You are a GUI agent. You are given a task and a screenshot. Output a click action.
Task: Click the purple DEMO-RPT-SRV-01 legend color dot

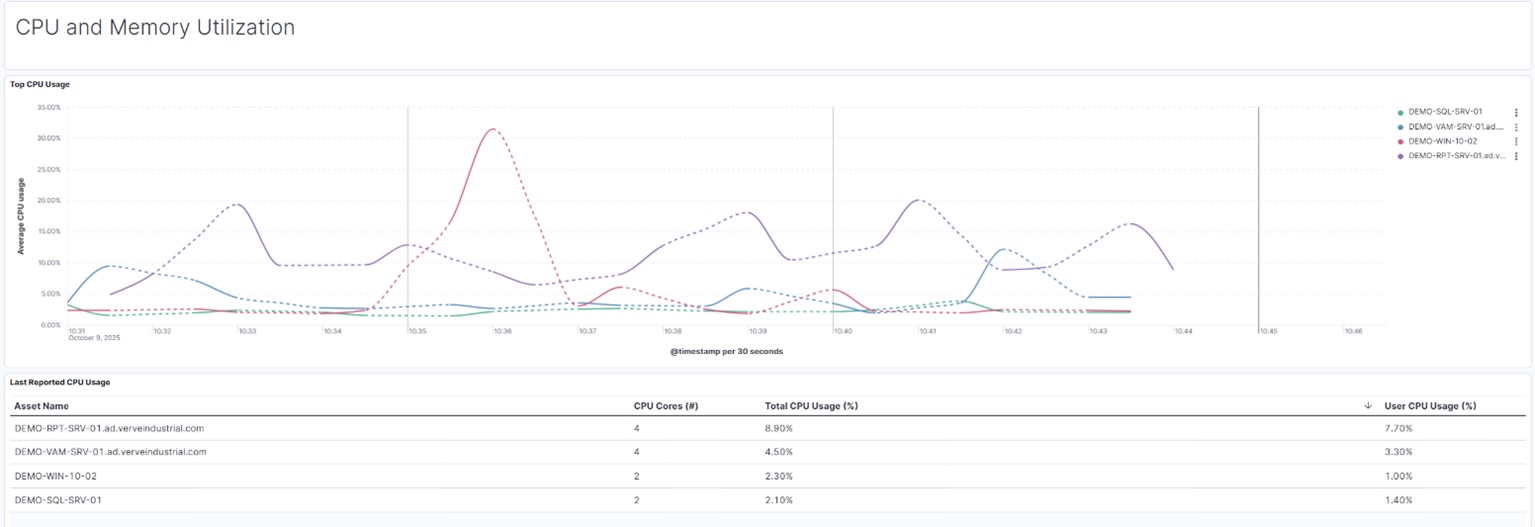(x=1400, y=156)
